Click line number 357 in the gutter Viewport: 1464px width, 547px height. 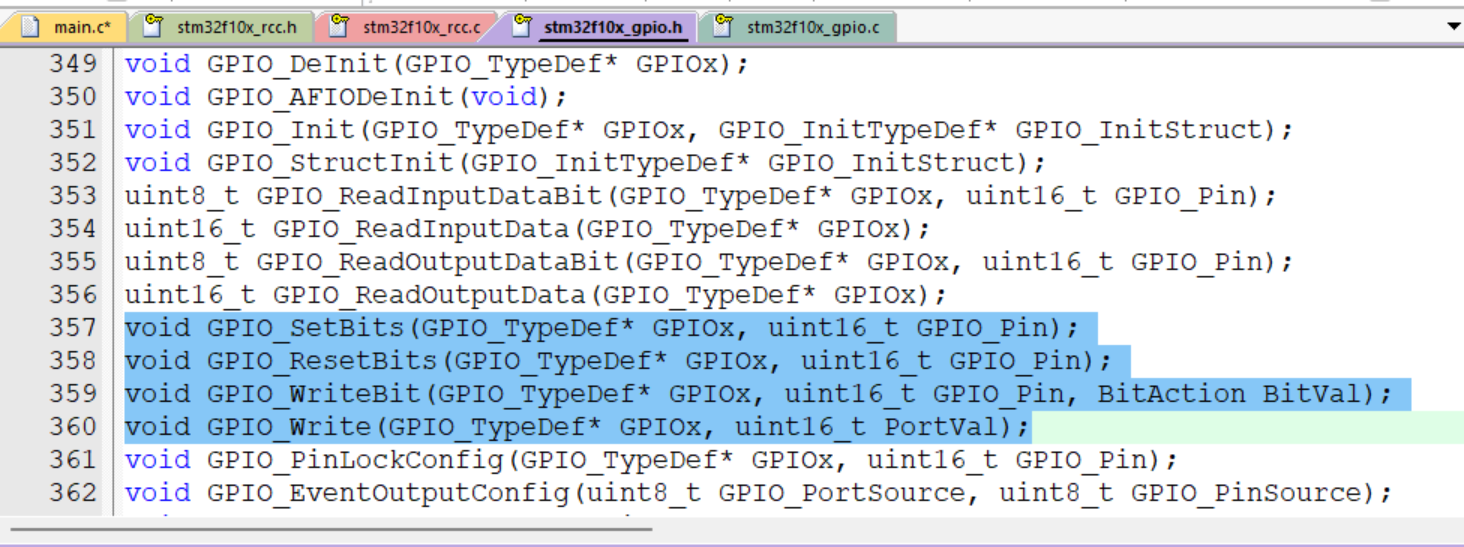tap(73, 327)
